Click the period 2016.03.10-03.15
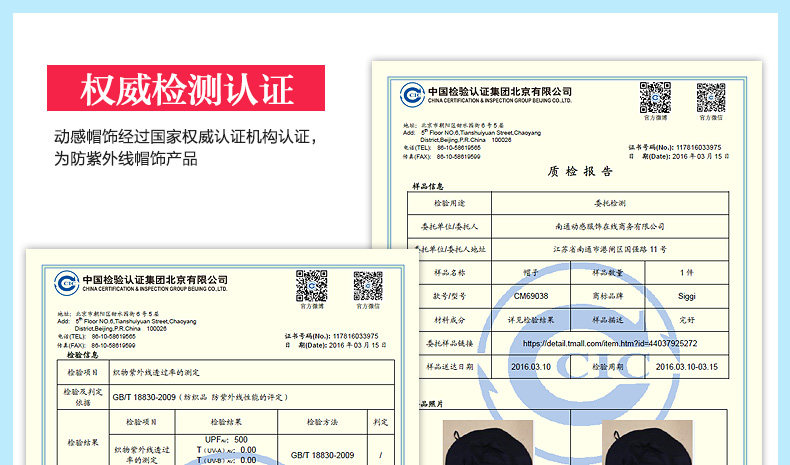 687,367
